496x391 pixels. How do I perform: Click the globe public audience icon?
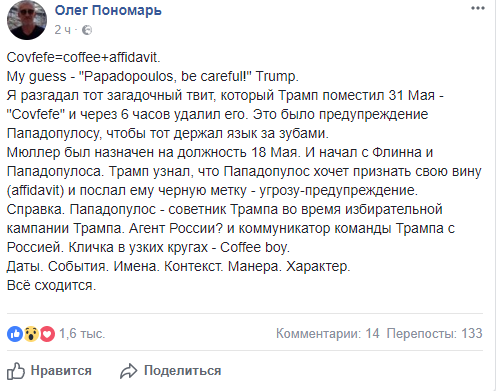(x=87, y=30)
